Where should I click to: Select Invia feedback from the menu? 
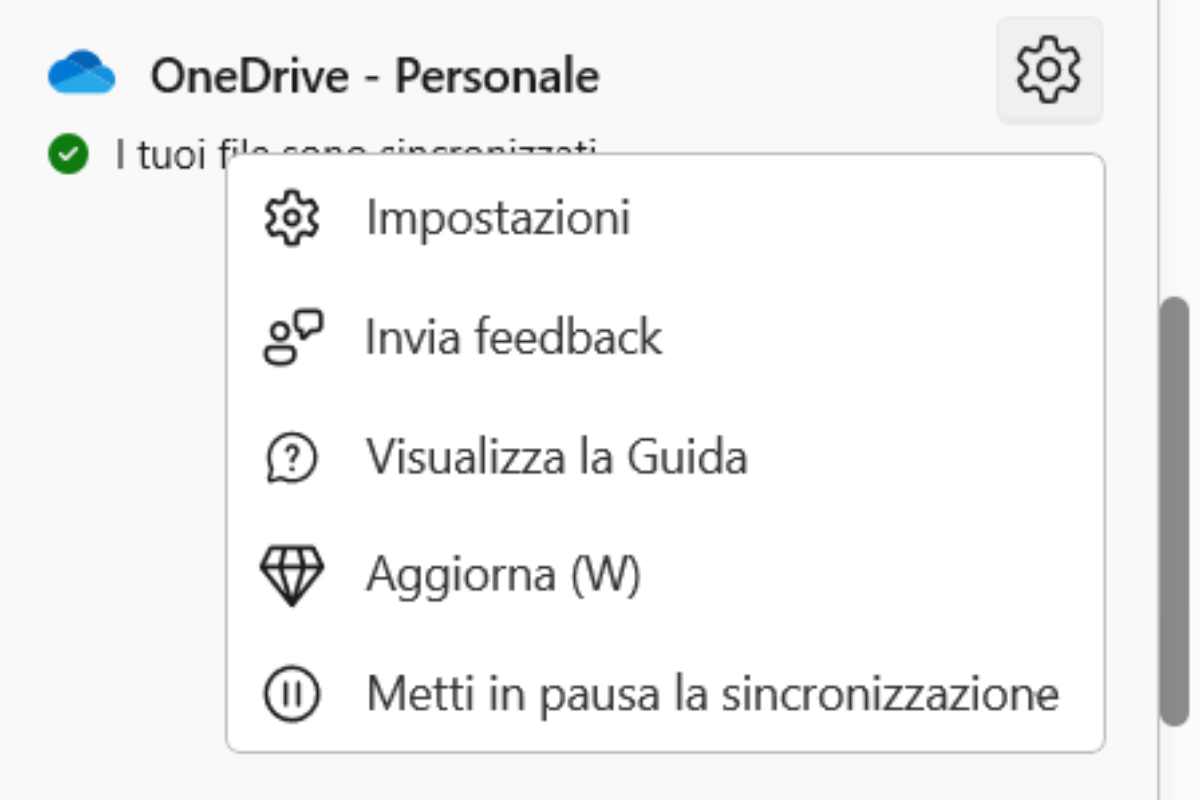coord(513,337)
